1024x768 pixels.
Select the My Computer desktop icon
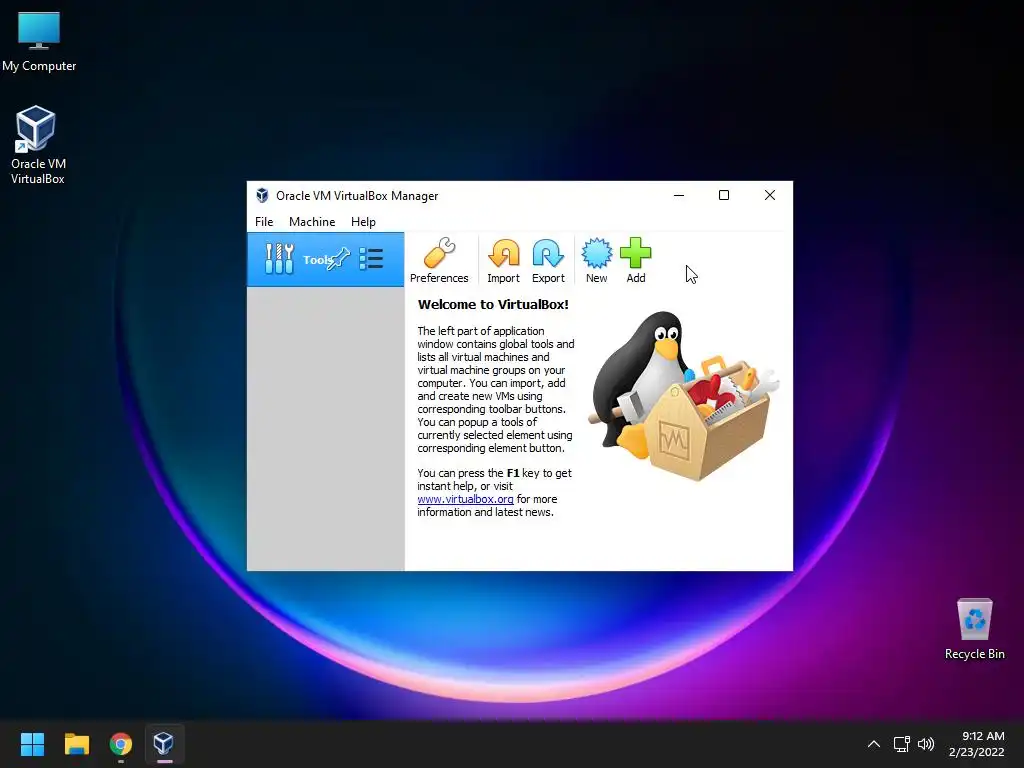[x=39, y=42]
